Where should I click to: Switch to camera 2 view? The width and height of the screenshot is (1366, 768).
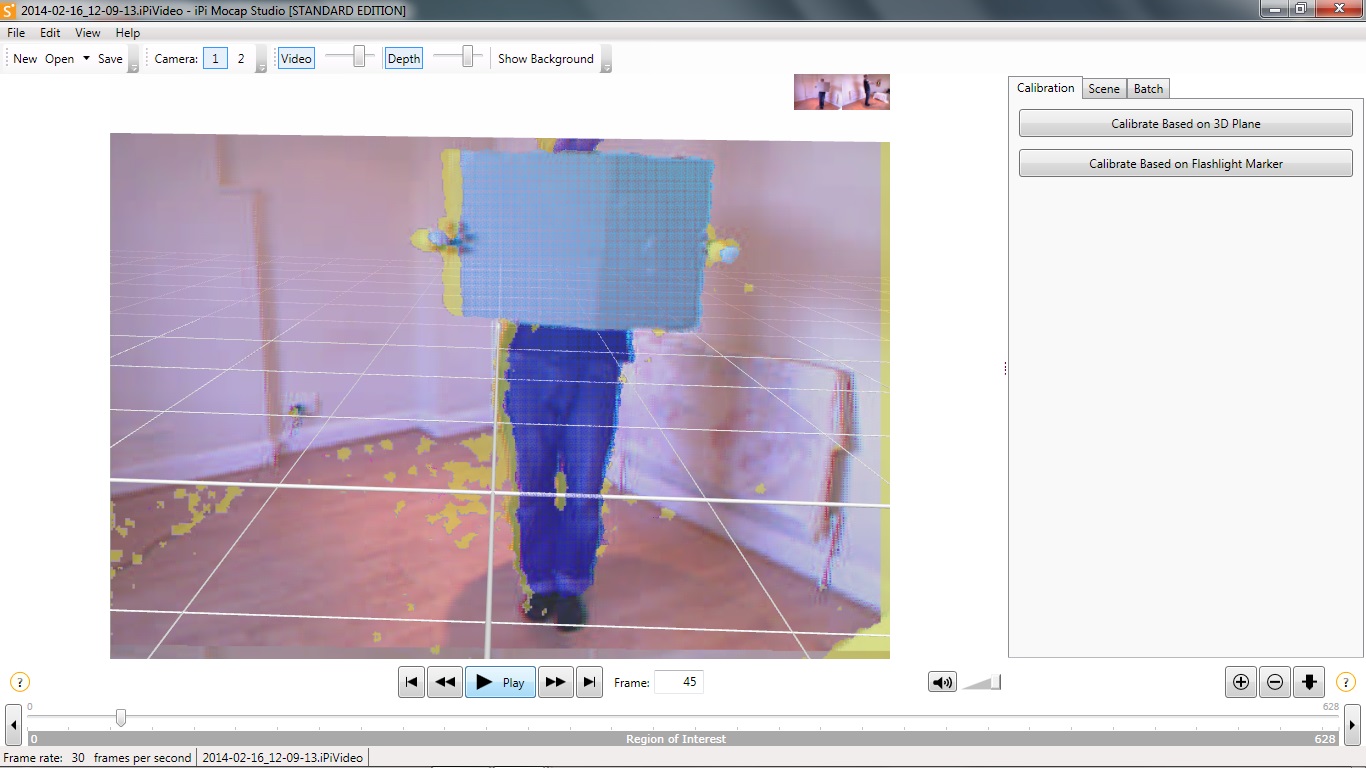(241, 59)
